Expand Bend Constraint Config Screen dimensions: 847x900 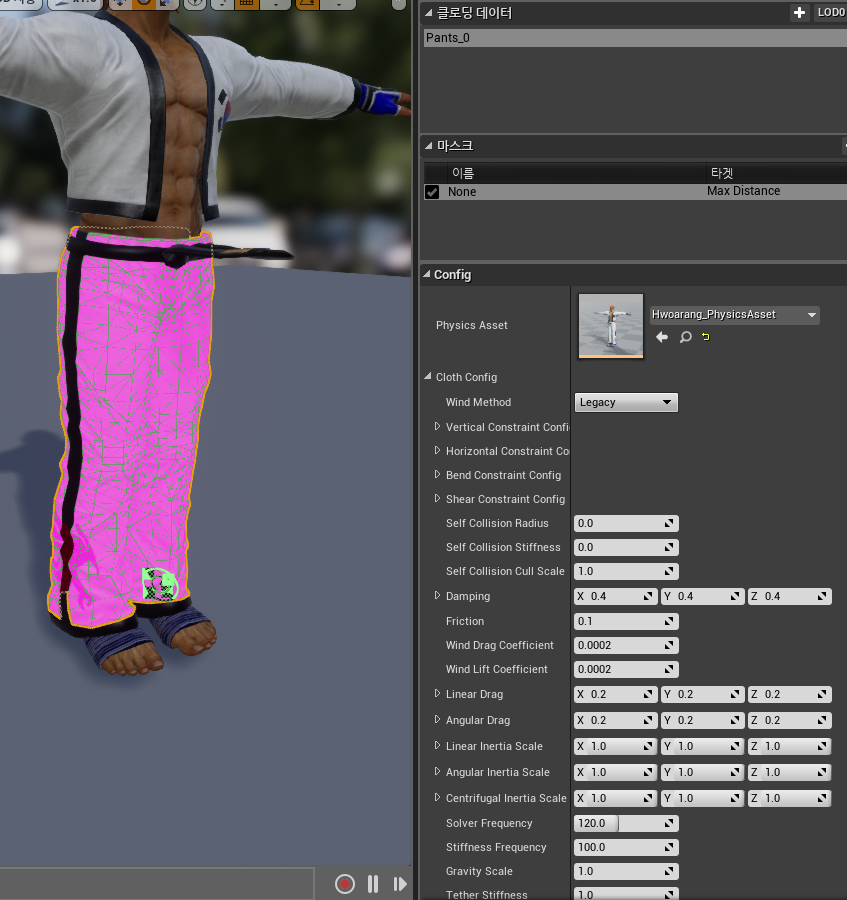(x=437, y=475)
